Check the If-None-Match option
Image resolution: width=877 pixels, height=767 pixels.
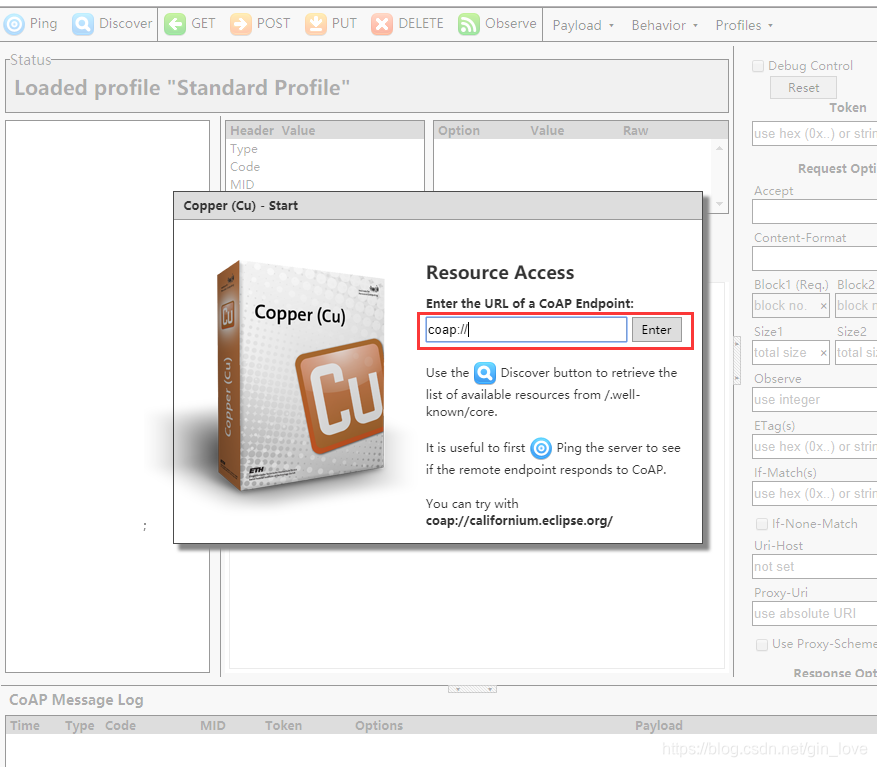761,524
